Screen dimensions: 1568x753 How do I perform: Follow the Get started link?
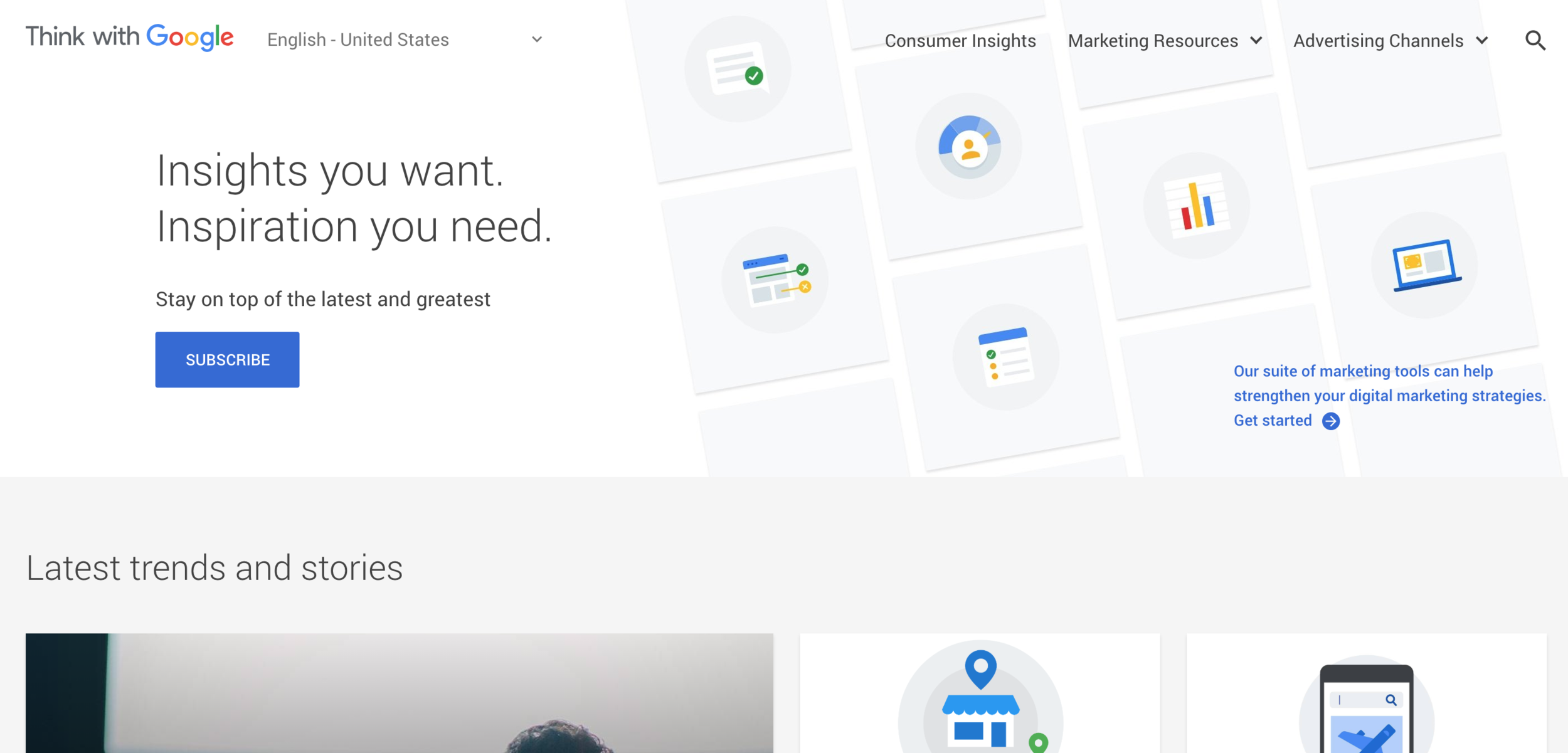(x=1272, y=421)
